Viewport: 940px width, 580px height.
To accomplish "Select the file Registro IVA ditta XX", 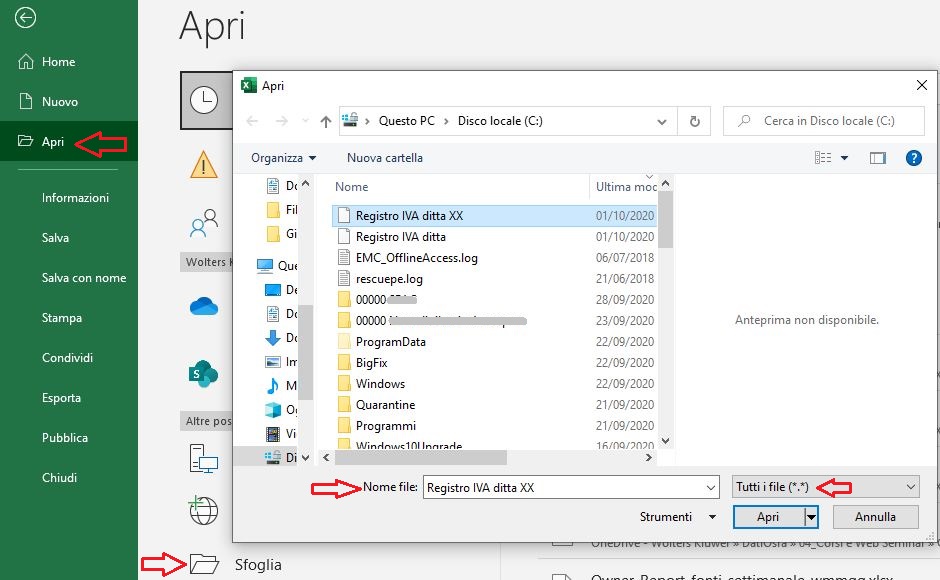I will pos(495,215).
